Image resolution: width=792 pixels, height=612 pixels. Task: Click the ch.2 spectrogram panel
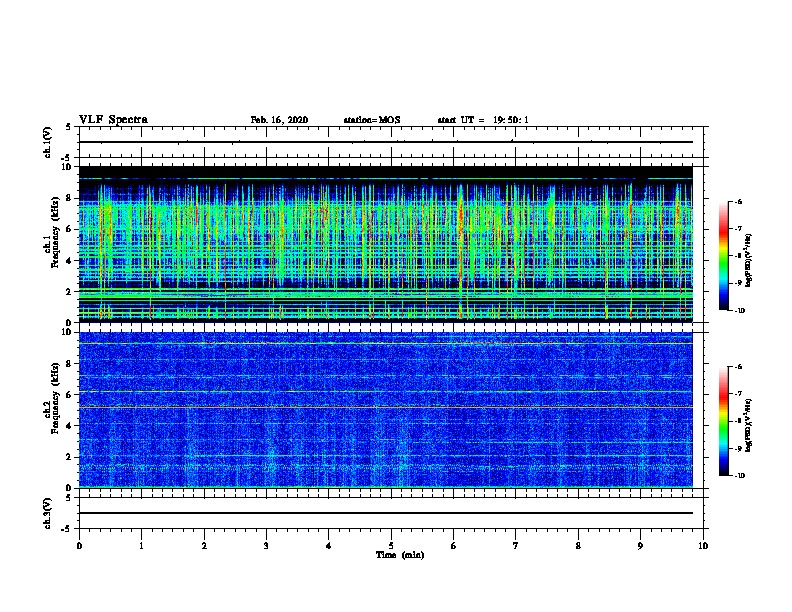click(386, 410)
